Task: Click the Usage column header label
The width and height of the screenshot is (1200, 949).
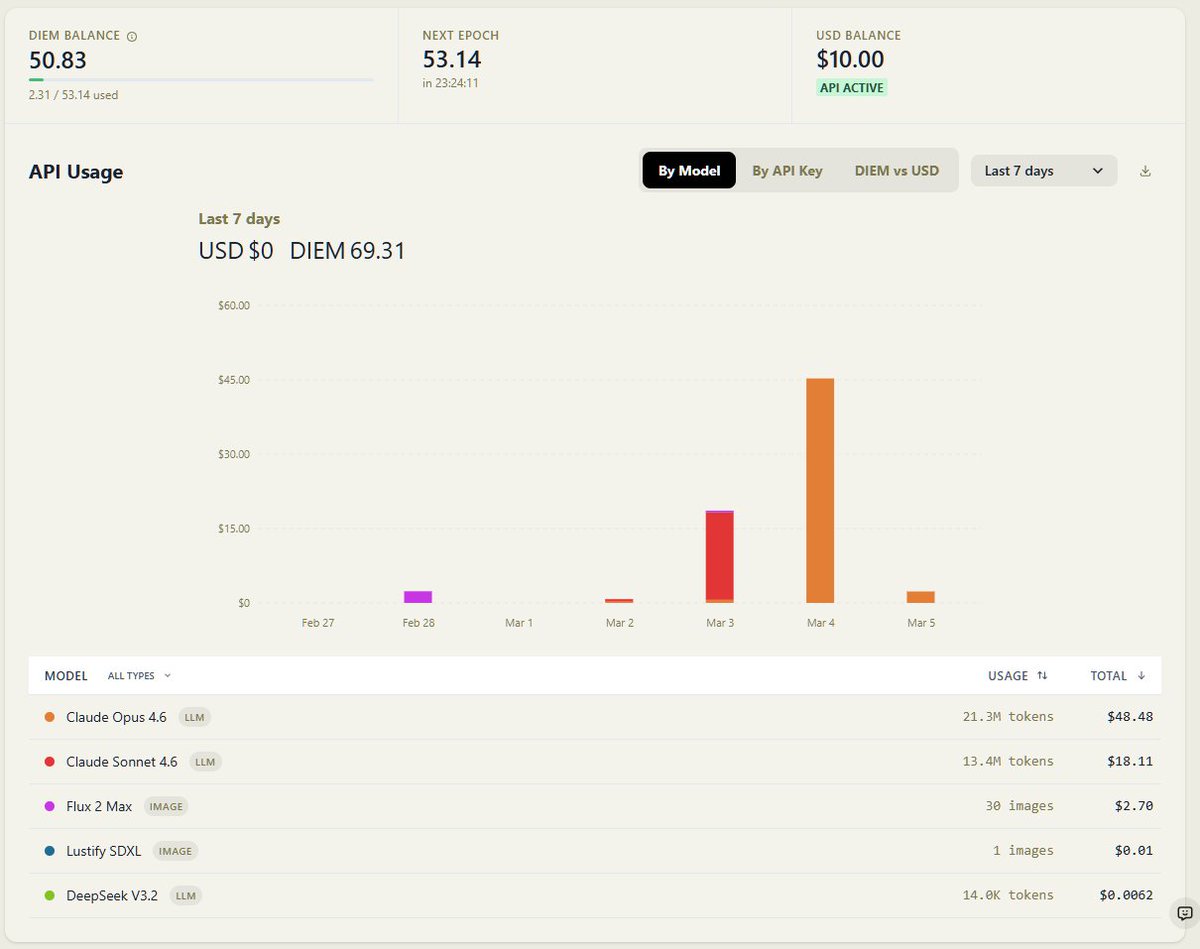Action: pos(1008,676)
